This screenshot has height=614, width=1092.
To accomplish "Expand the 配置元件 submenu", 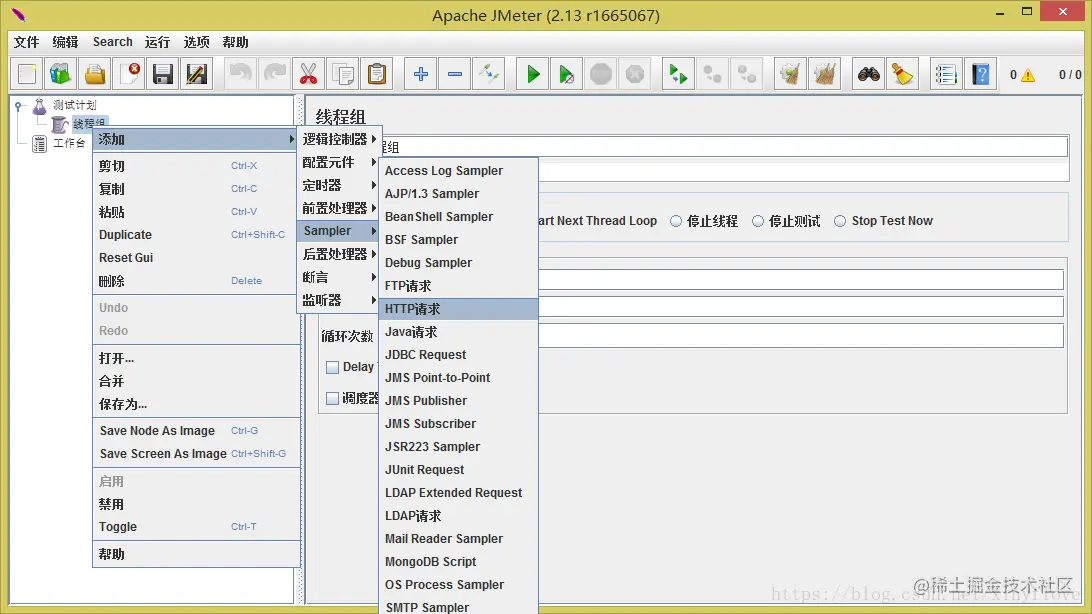I will (x=338, y=162).
